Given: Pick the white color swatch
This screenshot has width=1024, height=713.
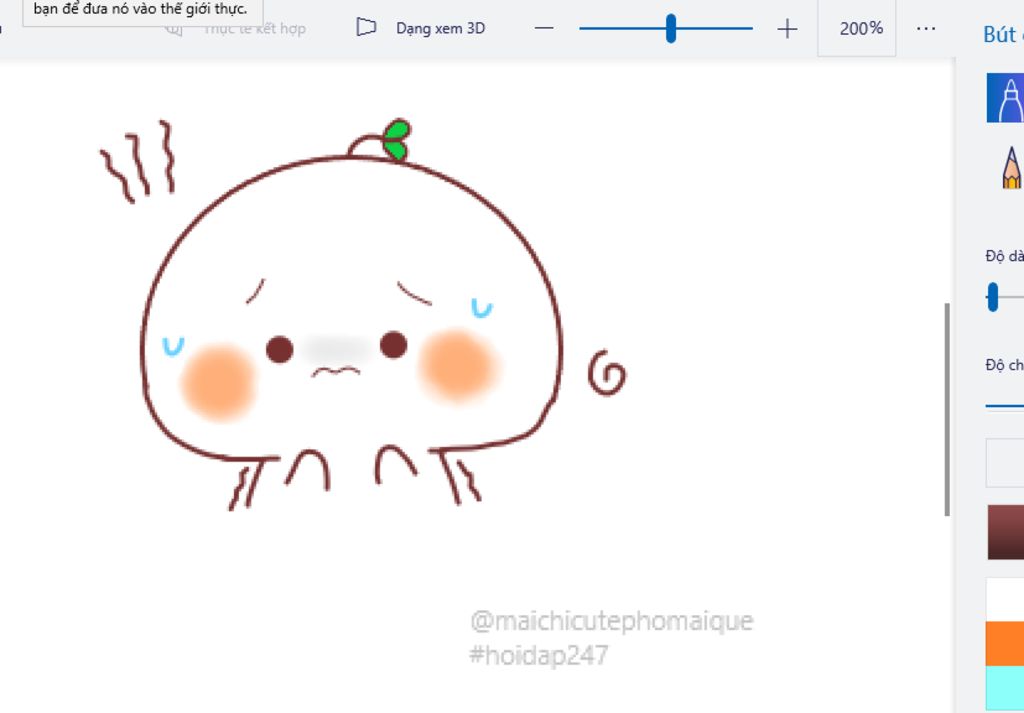Looking at the screenshot, I should [1006, 599].
